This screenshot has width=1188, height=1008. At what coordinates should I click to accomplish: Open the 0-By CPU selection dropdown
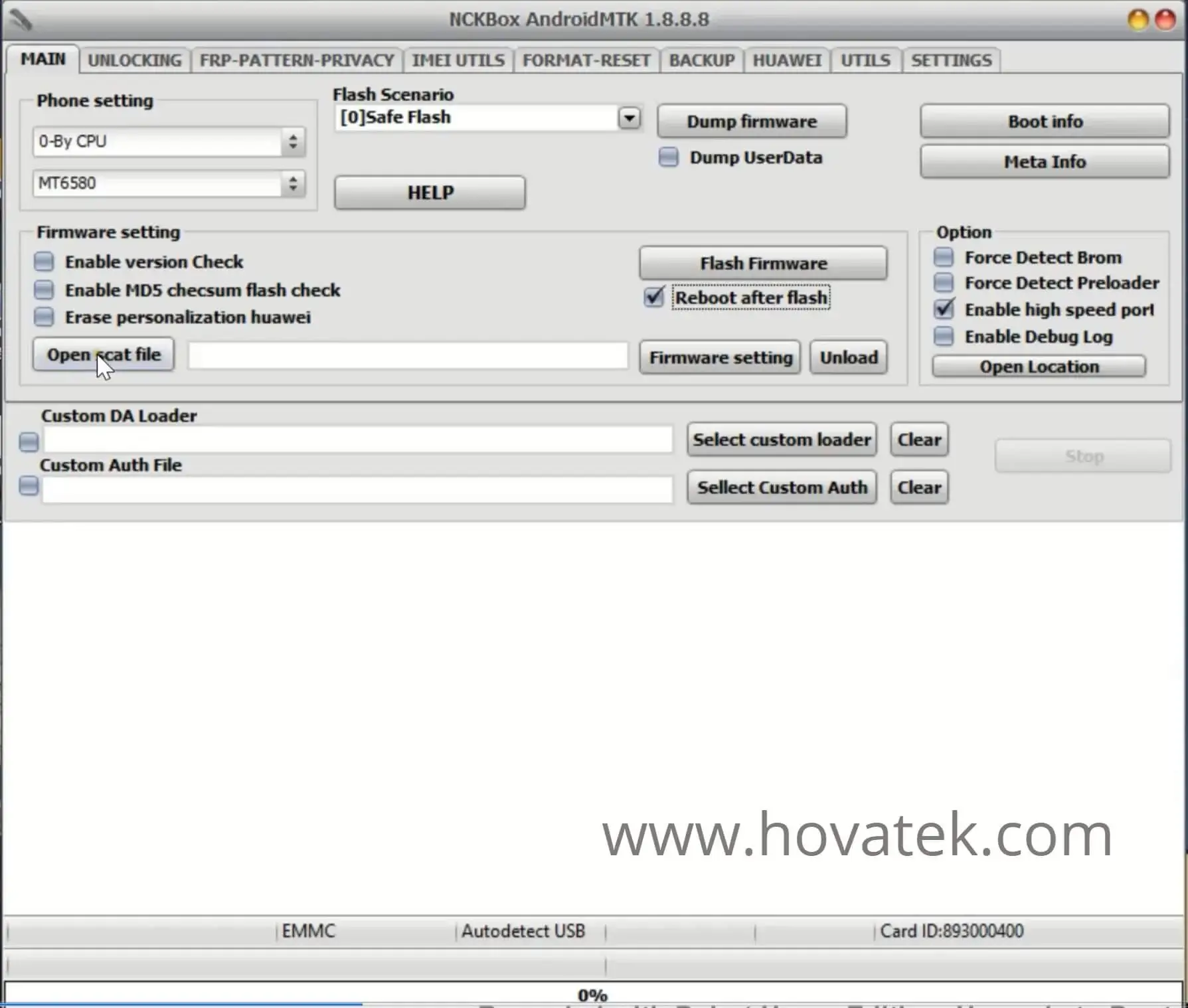coord(293,142)
